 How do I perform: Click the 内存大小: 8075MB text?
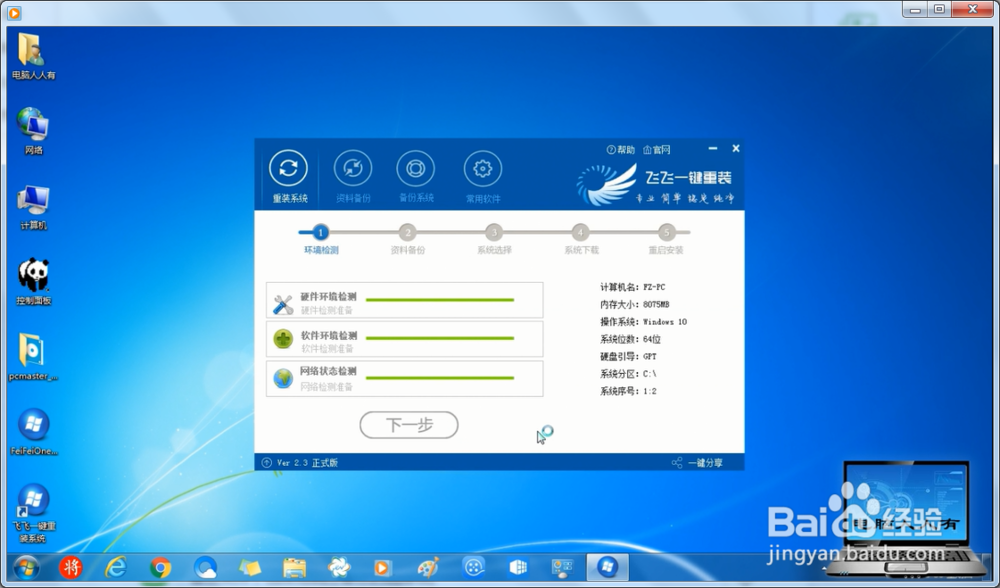tap(635, 304)
